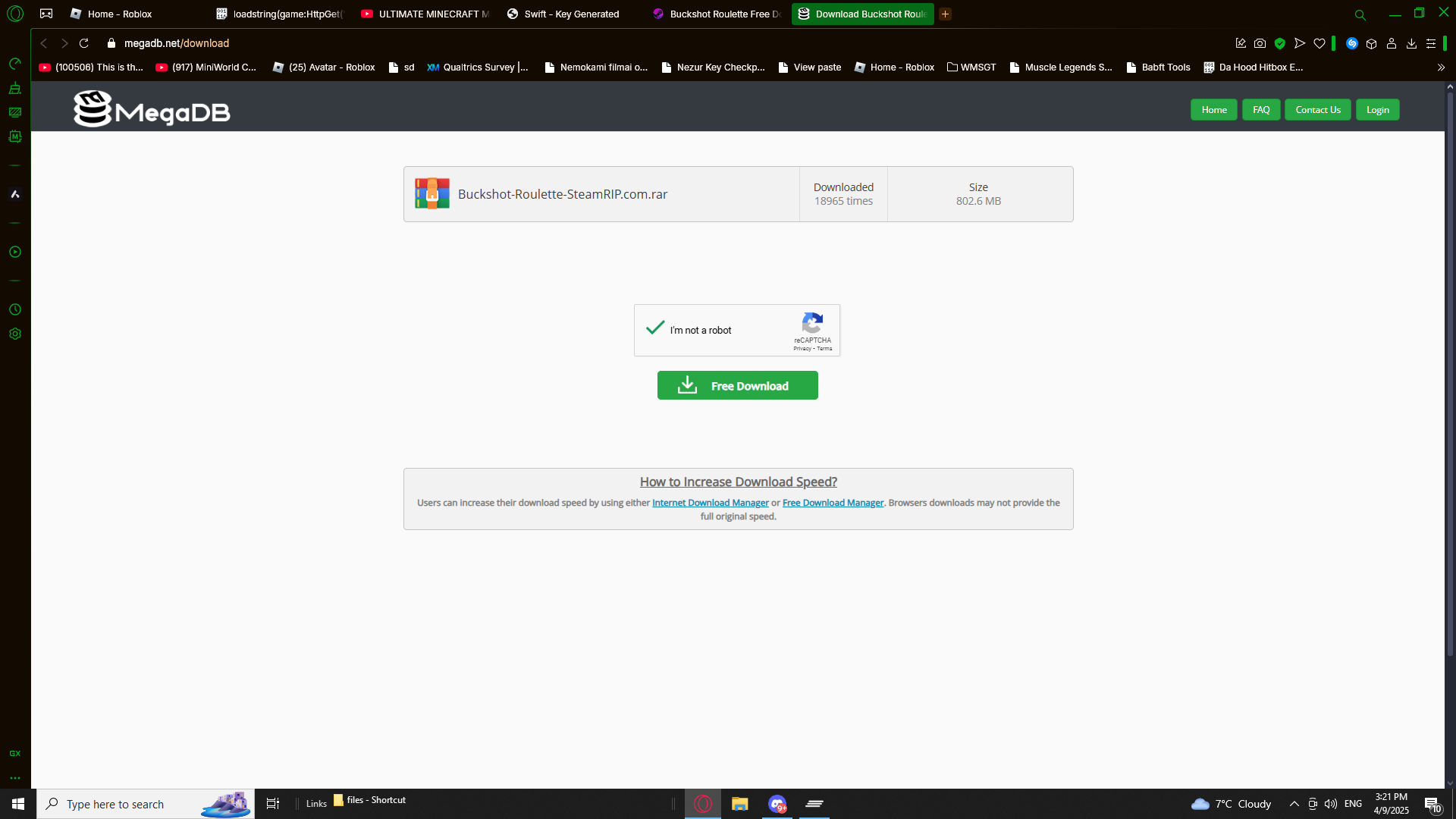Viewport: 1456px width, 819px height.
Task: Open the extensions cube icon
Action: [x=1372, y=43]
